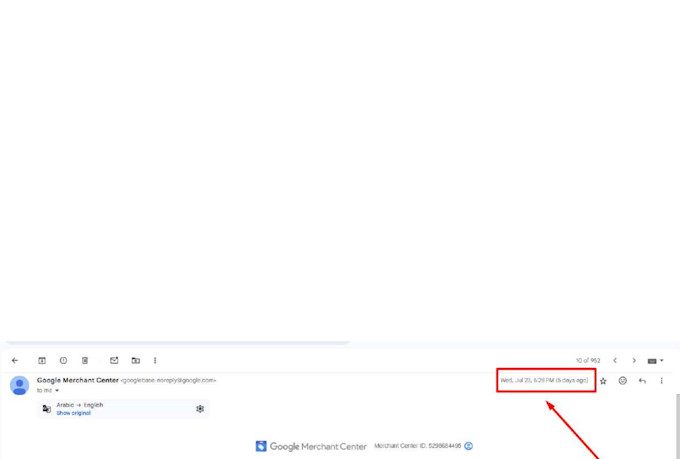Click the sender email address text
The image size is (680, 459).
(x=168, y=380)
